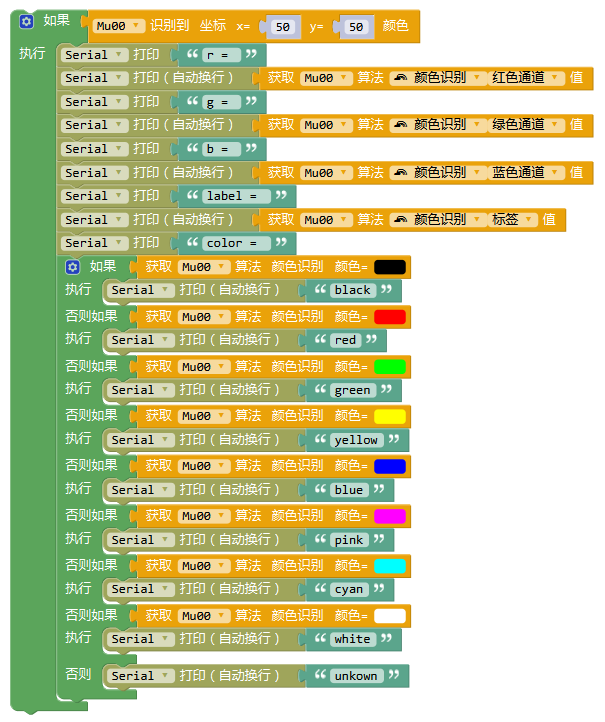Click the 'r =' text field
Image resolution: width=605 pixels, height=722 pixels.
pyautogui.click(x=221, y=55)
